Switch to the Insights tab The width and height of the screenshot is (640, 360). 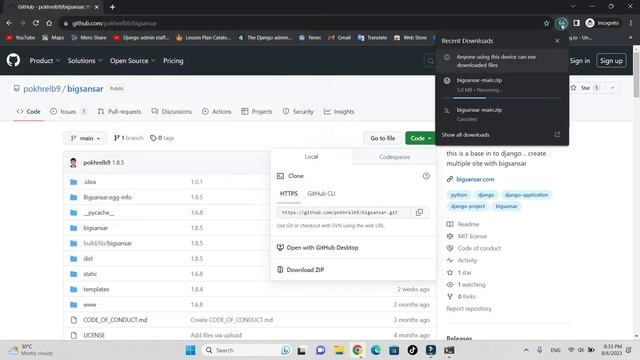click(339, 111)
